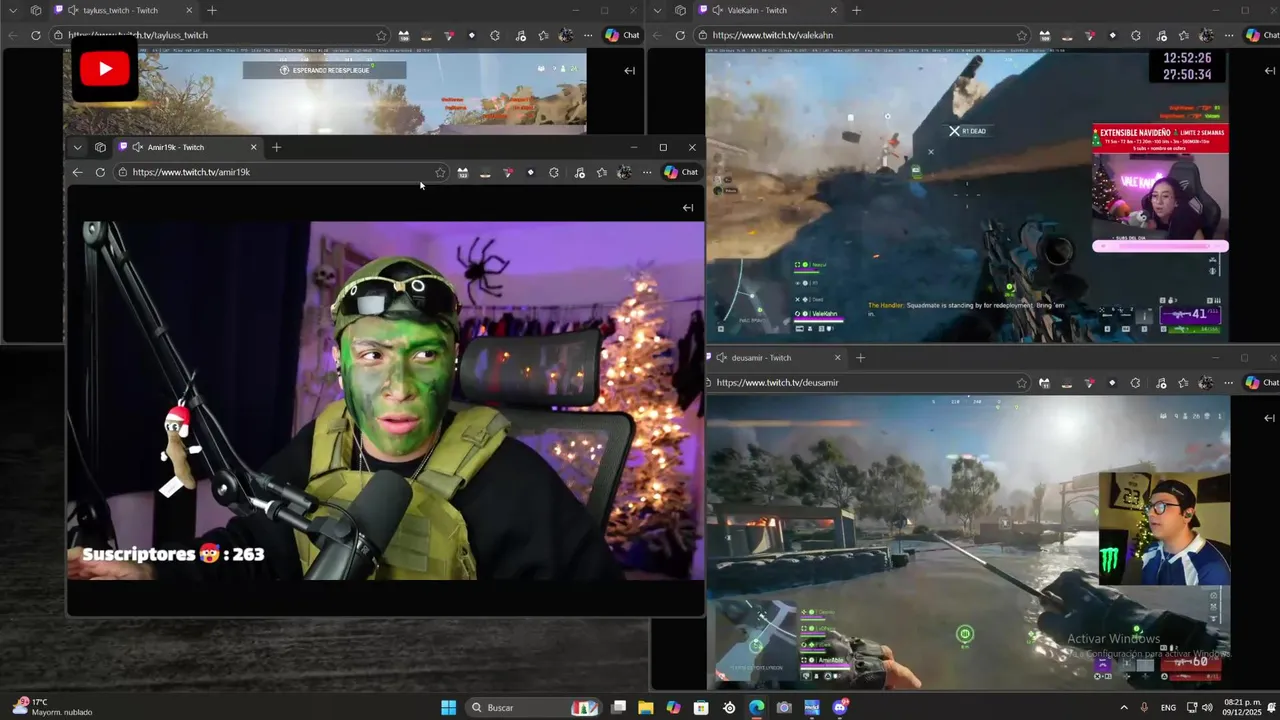The width and height of the screenshot is (1280, 720).
Task: Favorite the ValeKahn page with the star
Action: coord(1021,35)
